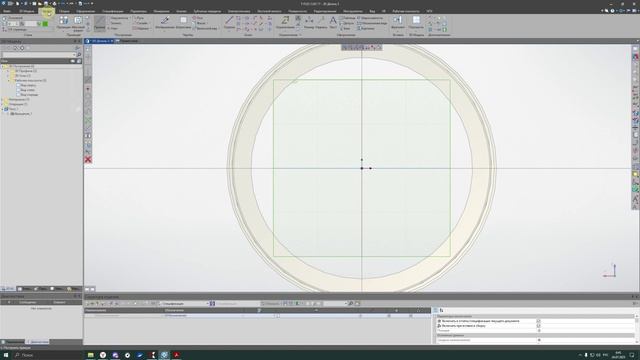The height and width of the screenshot is (360, 640).
Task: Open the Файл menu tab
Action: (x=7, y=11)
